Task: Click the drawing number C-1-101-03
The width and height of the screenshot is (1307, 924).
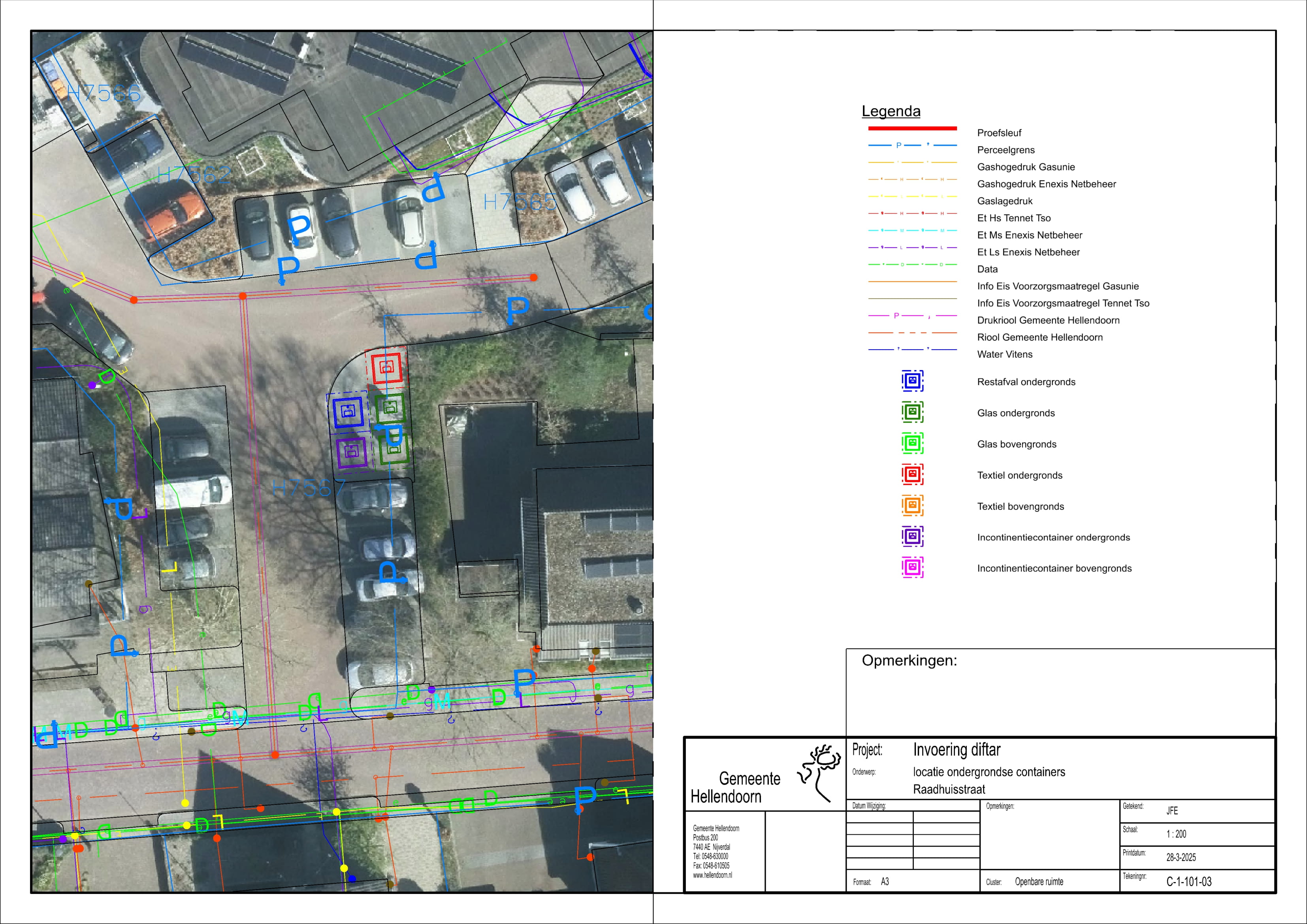Action: [x=1188, y=881]
